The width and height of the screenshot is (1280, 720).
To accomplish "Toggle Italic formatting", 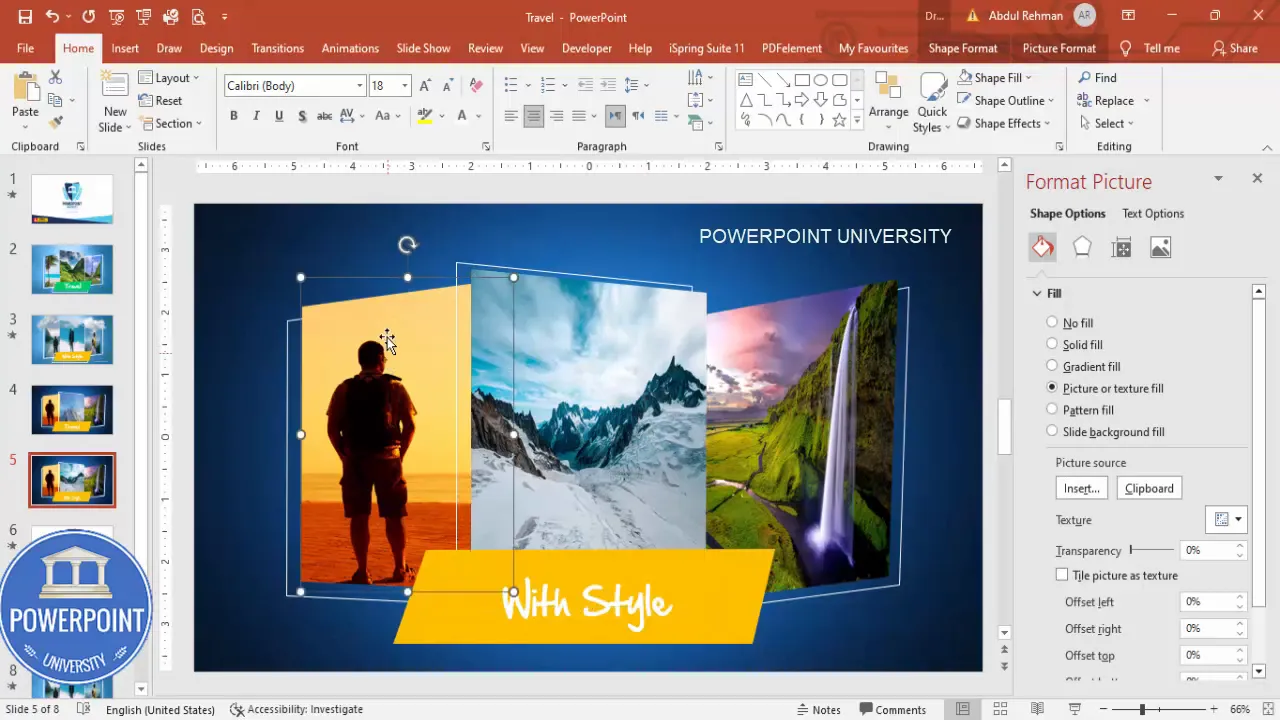I will 256,116.
